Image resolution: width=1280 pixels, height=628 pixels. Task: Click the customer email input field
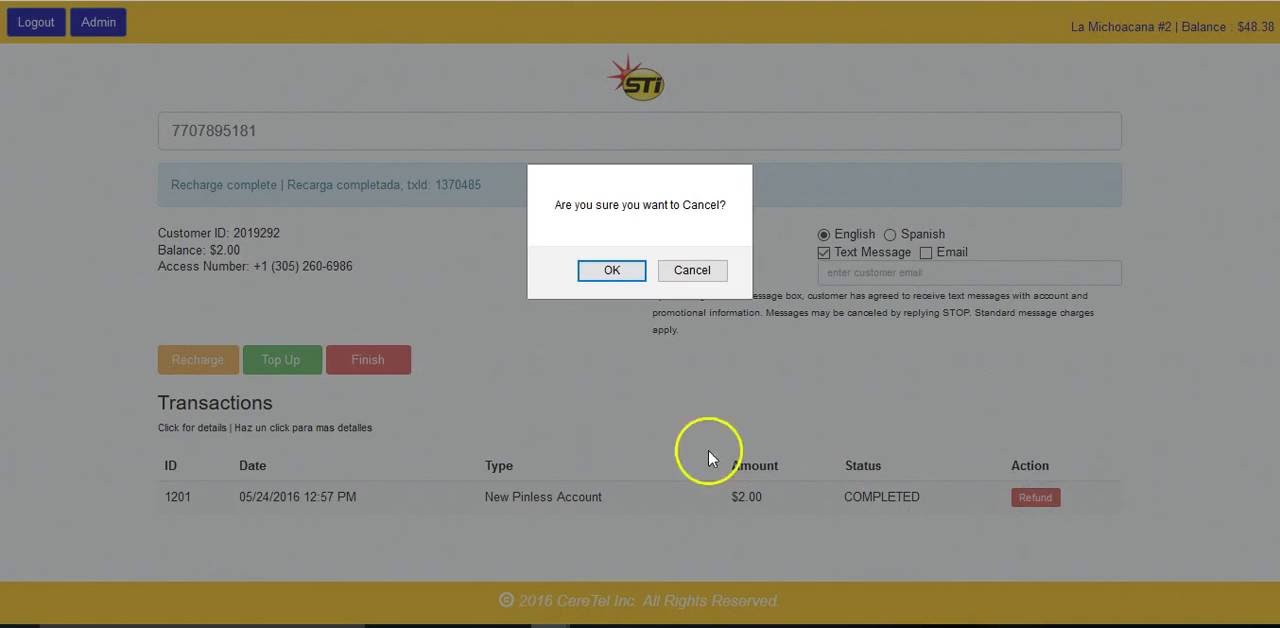tap(969, 273)
